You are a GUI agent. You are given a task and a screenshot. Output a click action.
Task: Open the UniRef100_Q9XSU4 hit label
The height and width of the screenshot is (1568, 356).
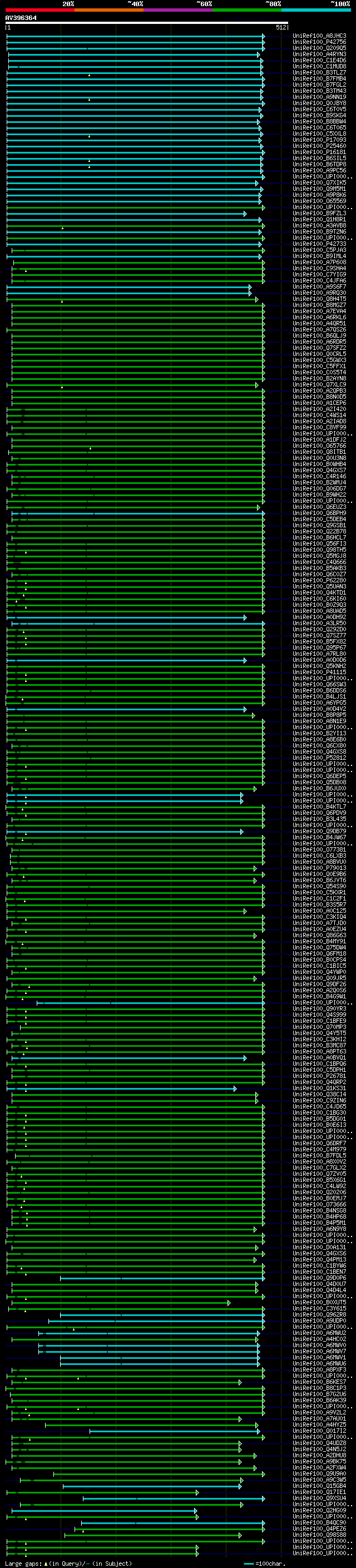(319, 1498)
